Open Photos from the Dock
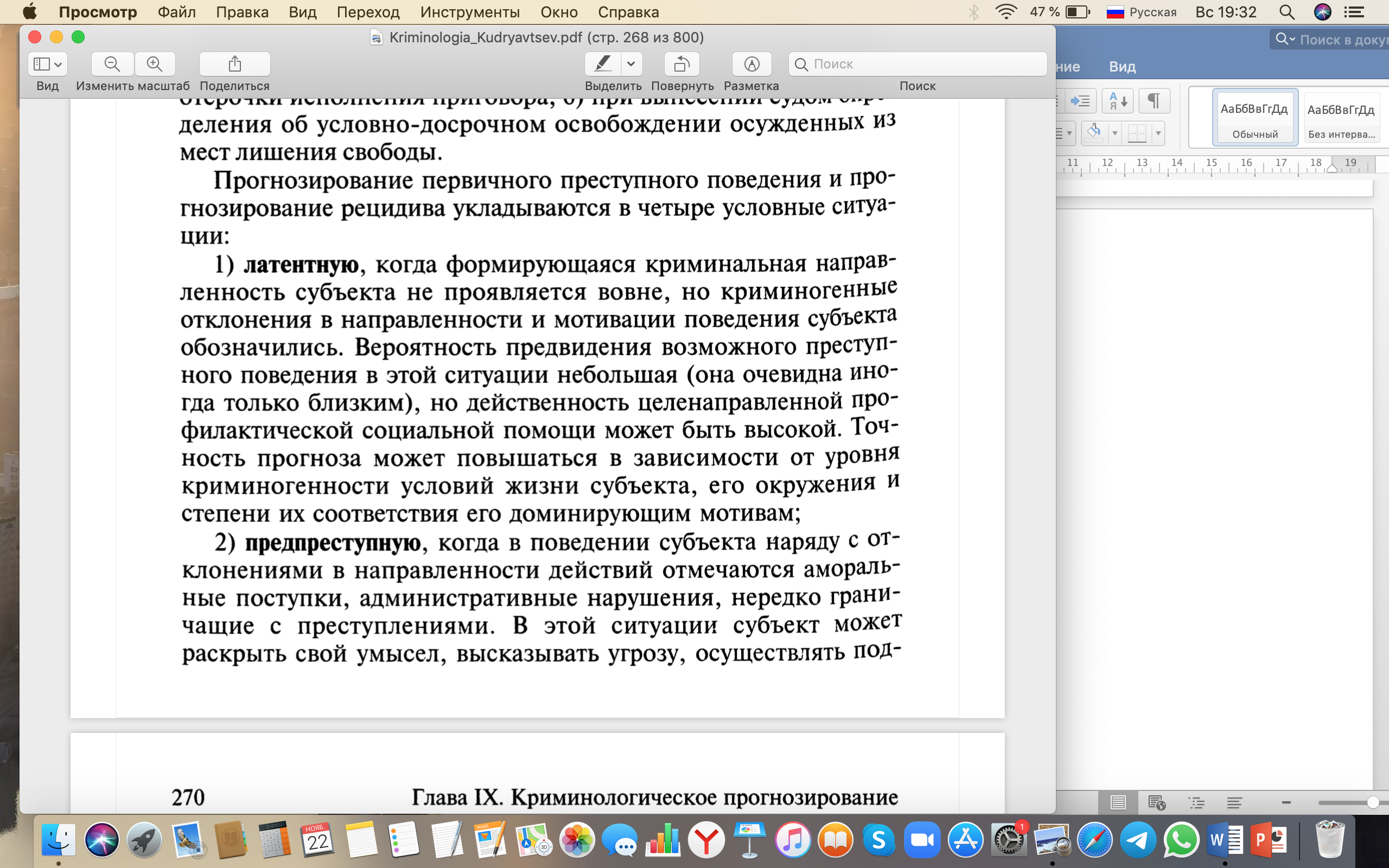The width and height of the screenshot is (1389, 868). [x=577, y=840]
